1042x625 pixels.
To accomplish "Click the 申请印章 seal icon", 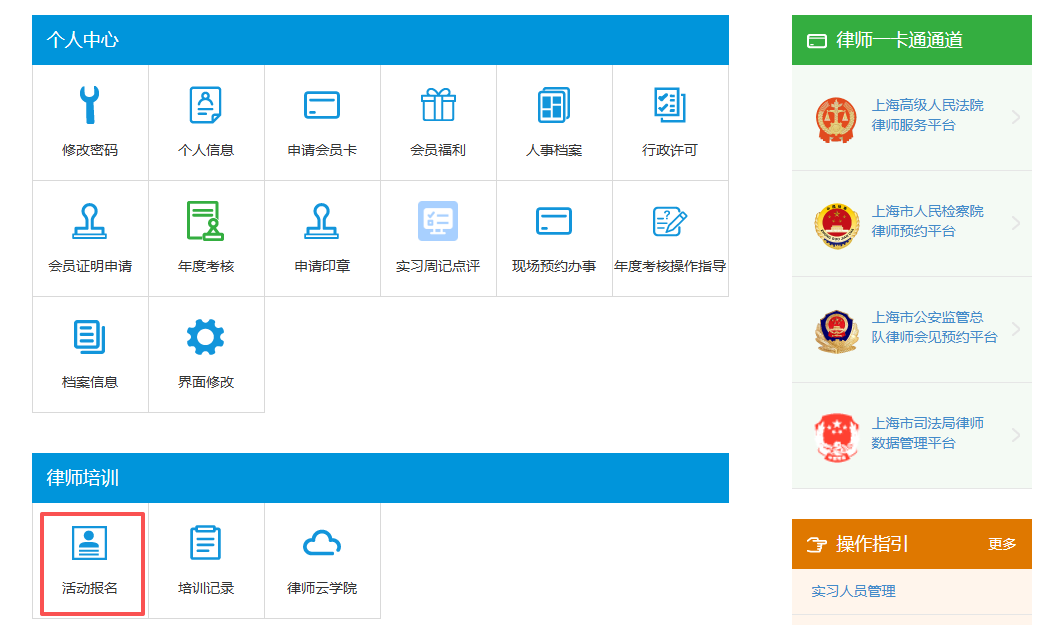I will (322, 222).
